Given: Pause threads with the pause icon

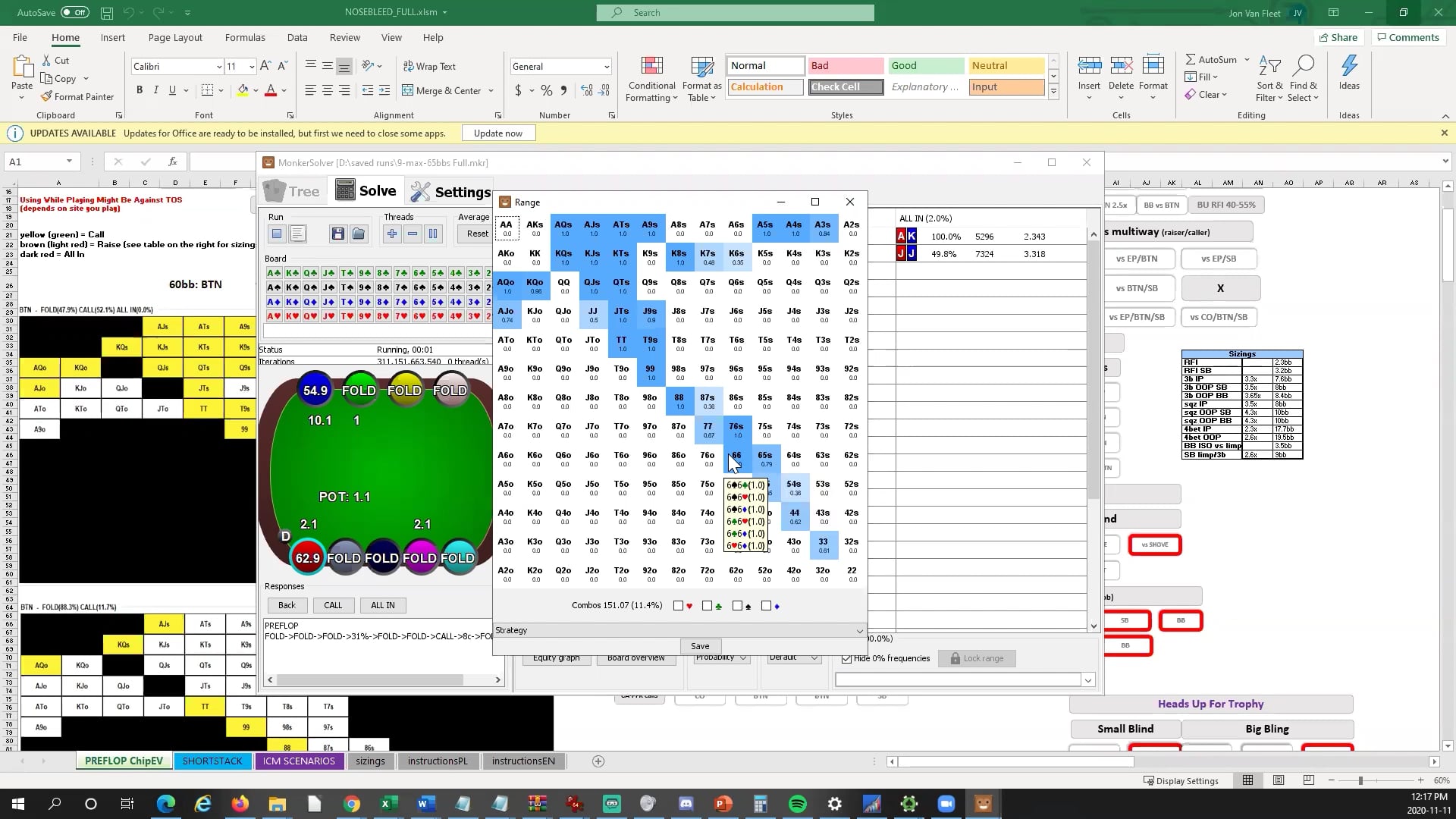Looking at the screenshot, I should (433, 234).
